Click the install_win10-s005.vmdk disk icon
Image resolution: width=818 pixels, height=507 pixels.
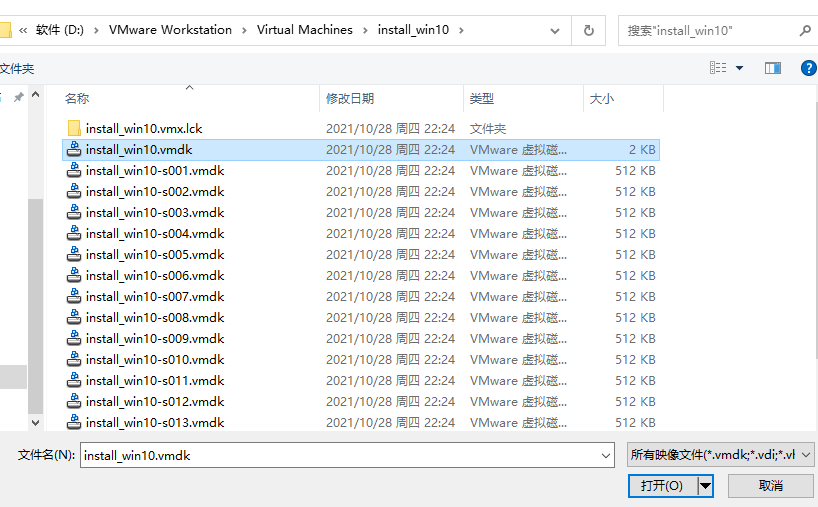pyautogui.click(x=74, y=254)
